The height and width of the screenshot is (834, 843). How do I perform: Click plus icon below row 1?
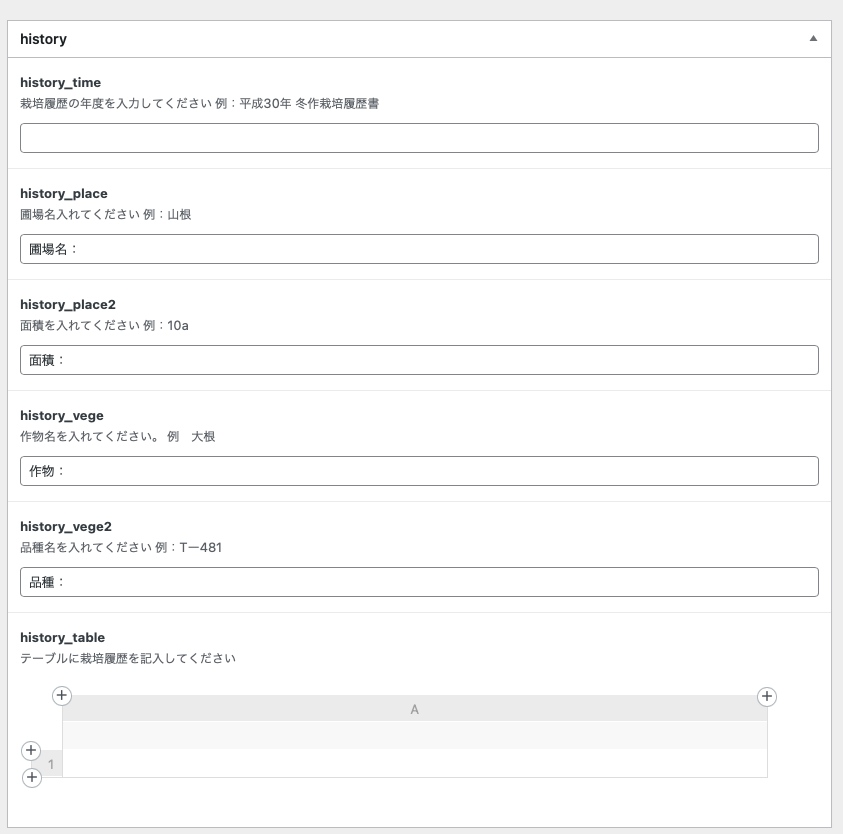[x=31, y=777]
